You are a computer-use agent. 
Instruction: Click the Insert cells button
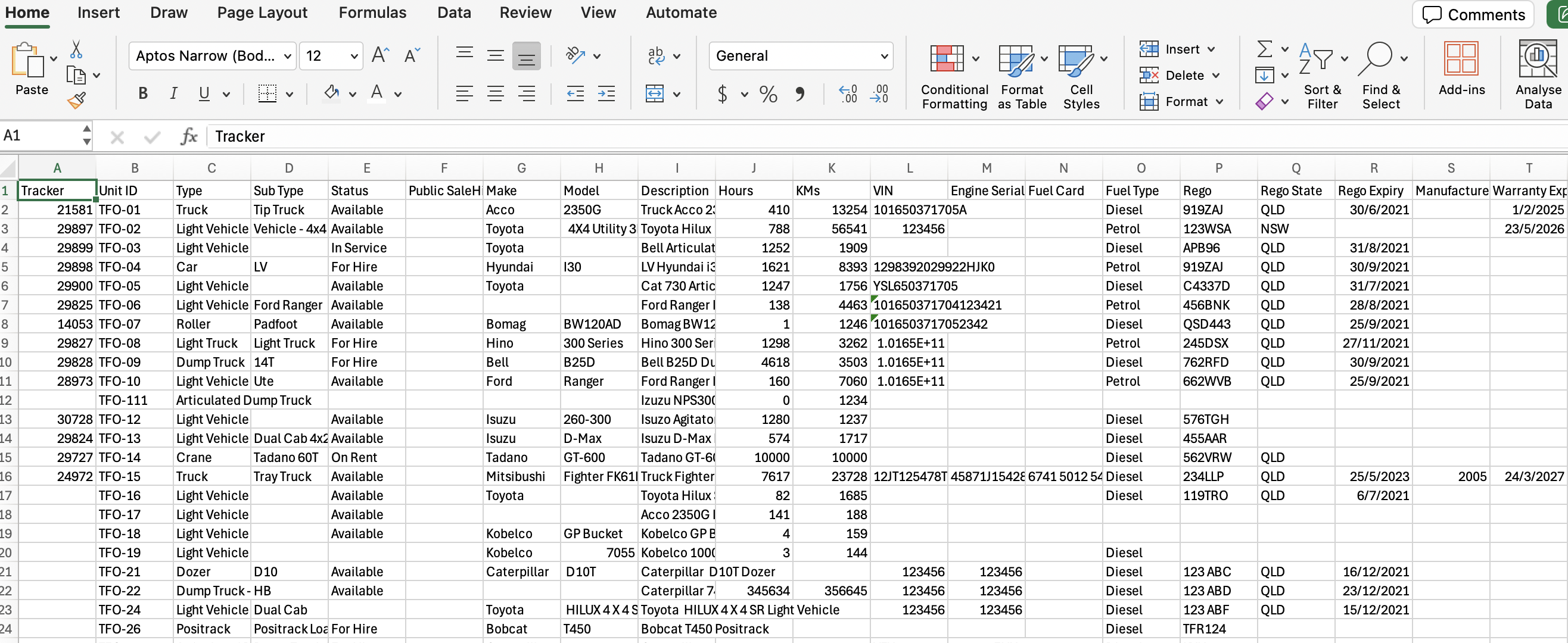click(1169, 49)
